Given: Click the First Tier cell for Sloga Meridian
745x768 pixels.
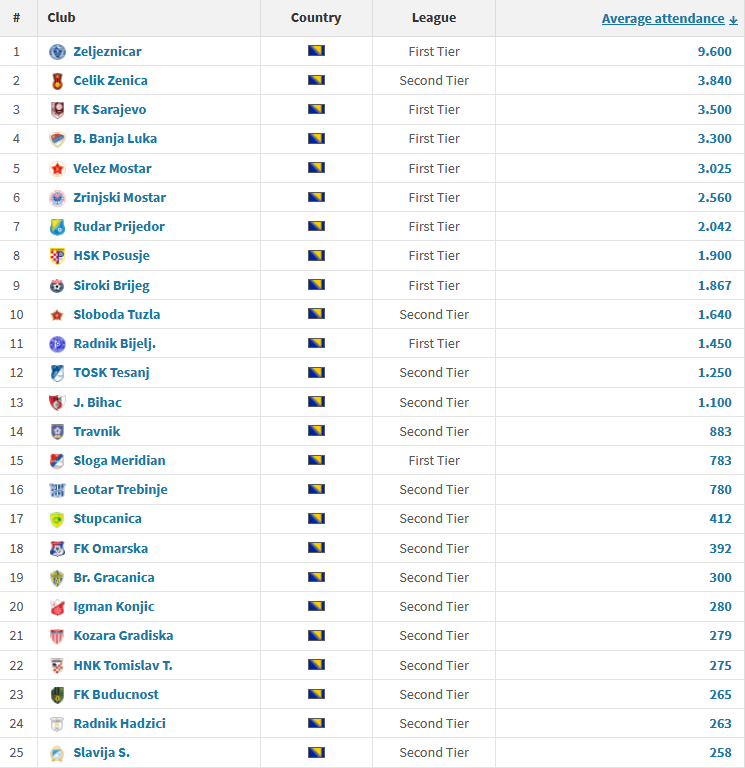Looking at the screenshot, I should [x=434, y=460].
